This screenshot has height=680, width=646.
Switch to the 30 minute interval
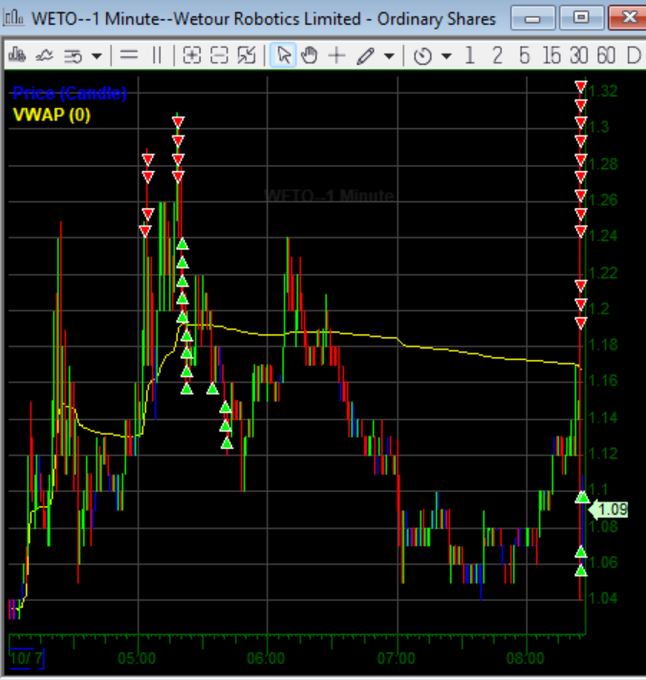tap(579, 56)
